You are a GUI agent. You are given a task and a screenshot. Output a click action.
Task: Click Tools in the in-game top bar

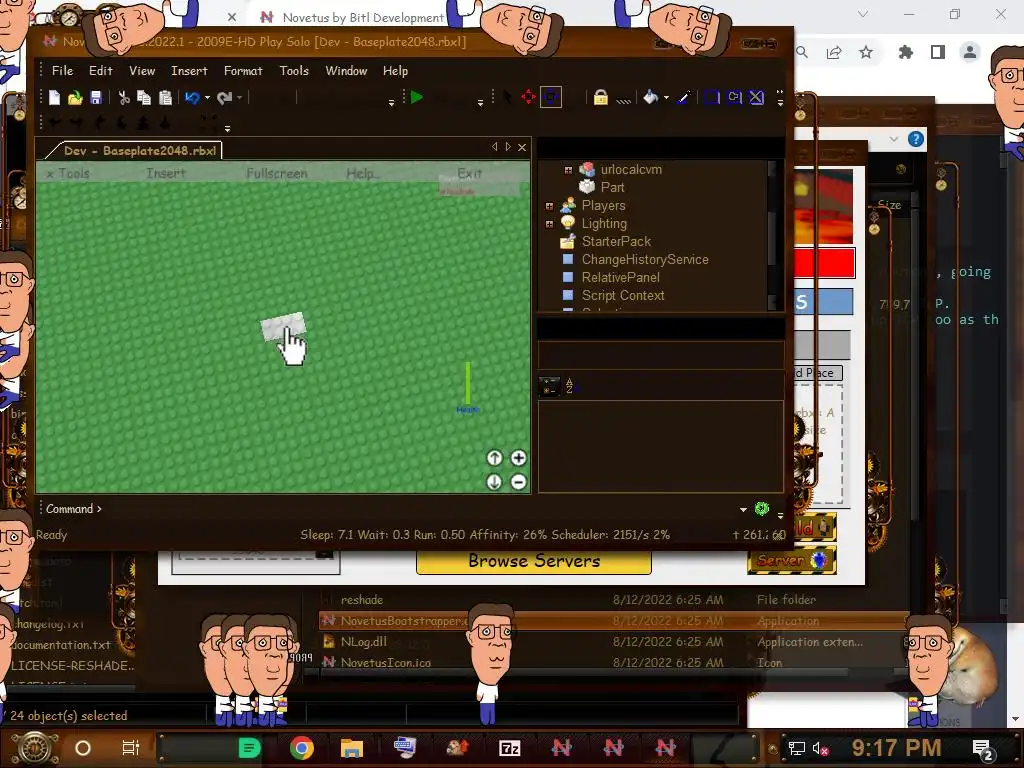coord(73,174)
